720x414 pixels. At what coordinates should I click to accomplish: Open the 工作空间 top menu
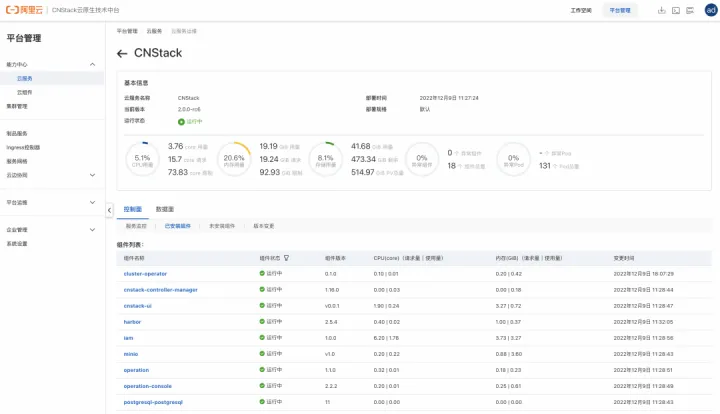tap(581, 10)
